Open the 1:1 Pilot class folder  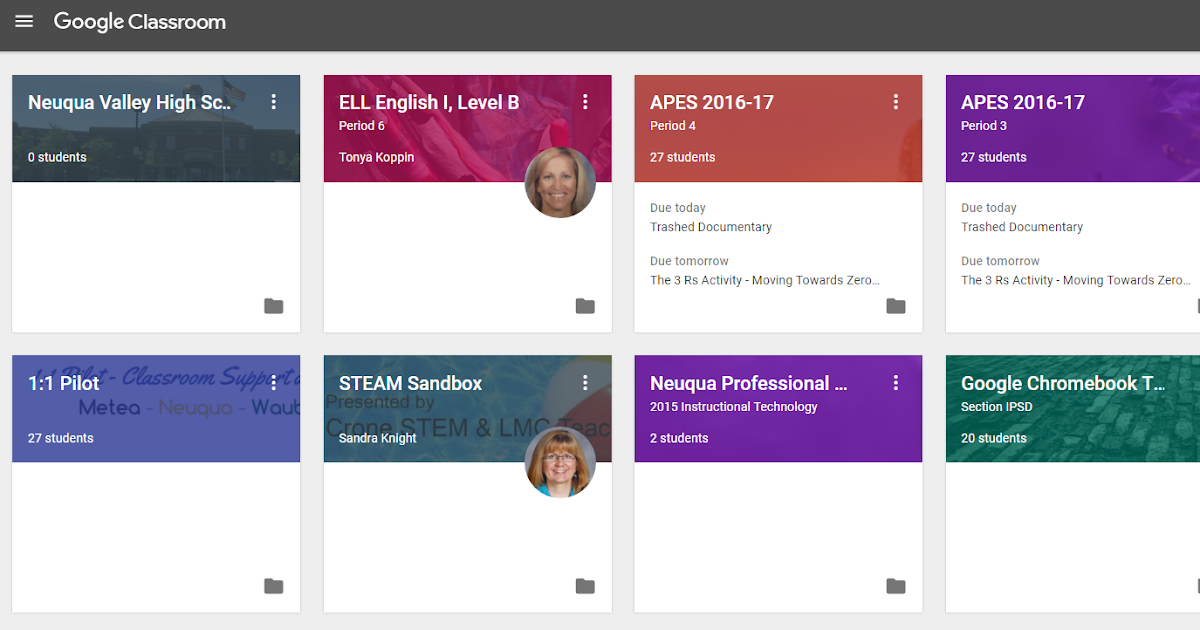click(x=274, y=586)
